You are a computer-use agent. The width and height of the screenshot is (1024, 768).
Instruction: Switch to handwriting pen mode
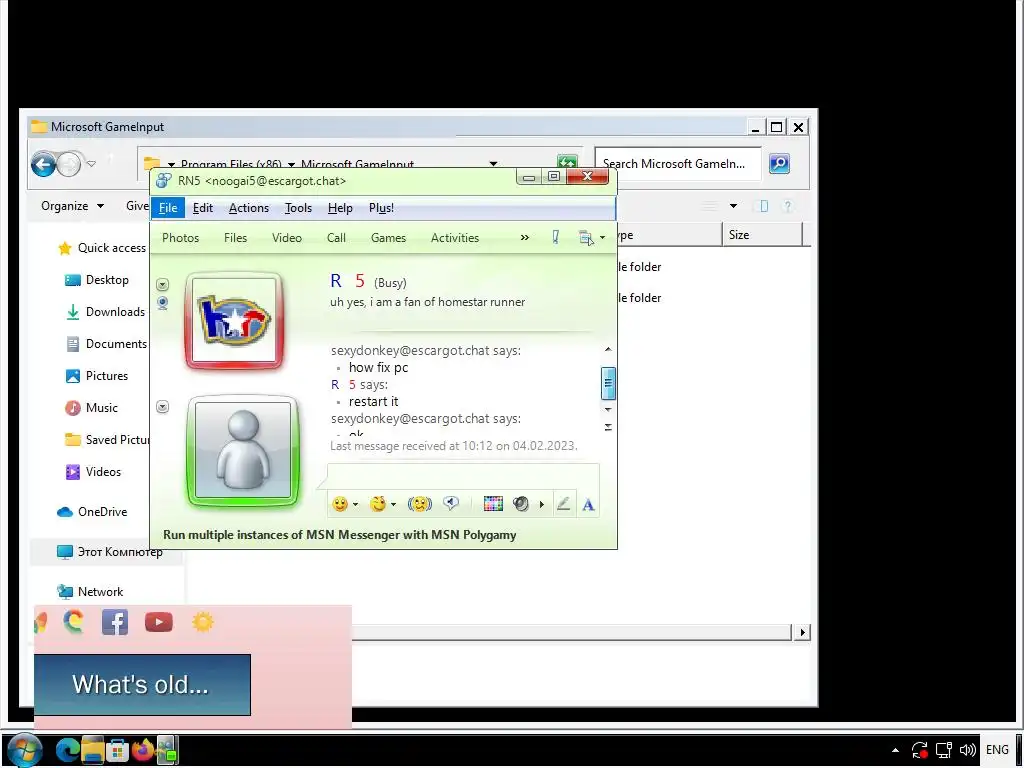pos(564,504)
